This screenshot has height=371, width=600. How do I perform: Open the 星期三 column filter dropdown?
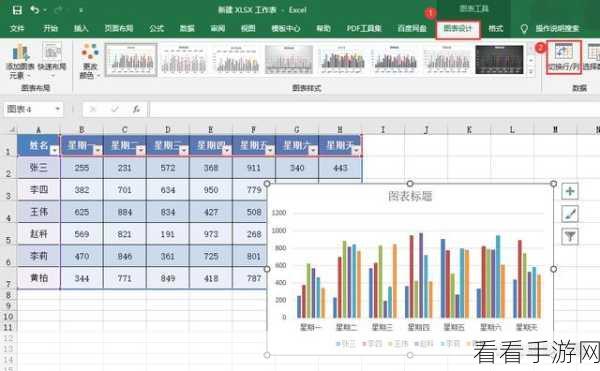tap(184, 151)
